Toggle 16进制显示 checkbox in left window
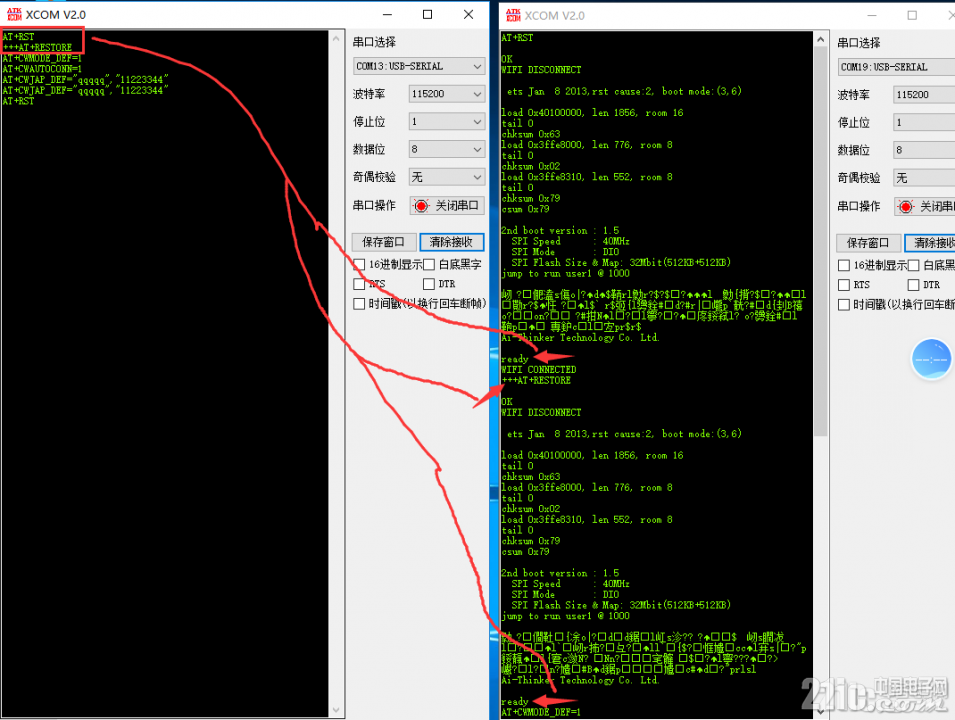Image resolution: width=955 pixels, height=720 pixels. tap(359, 264)
